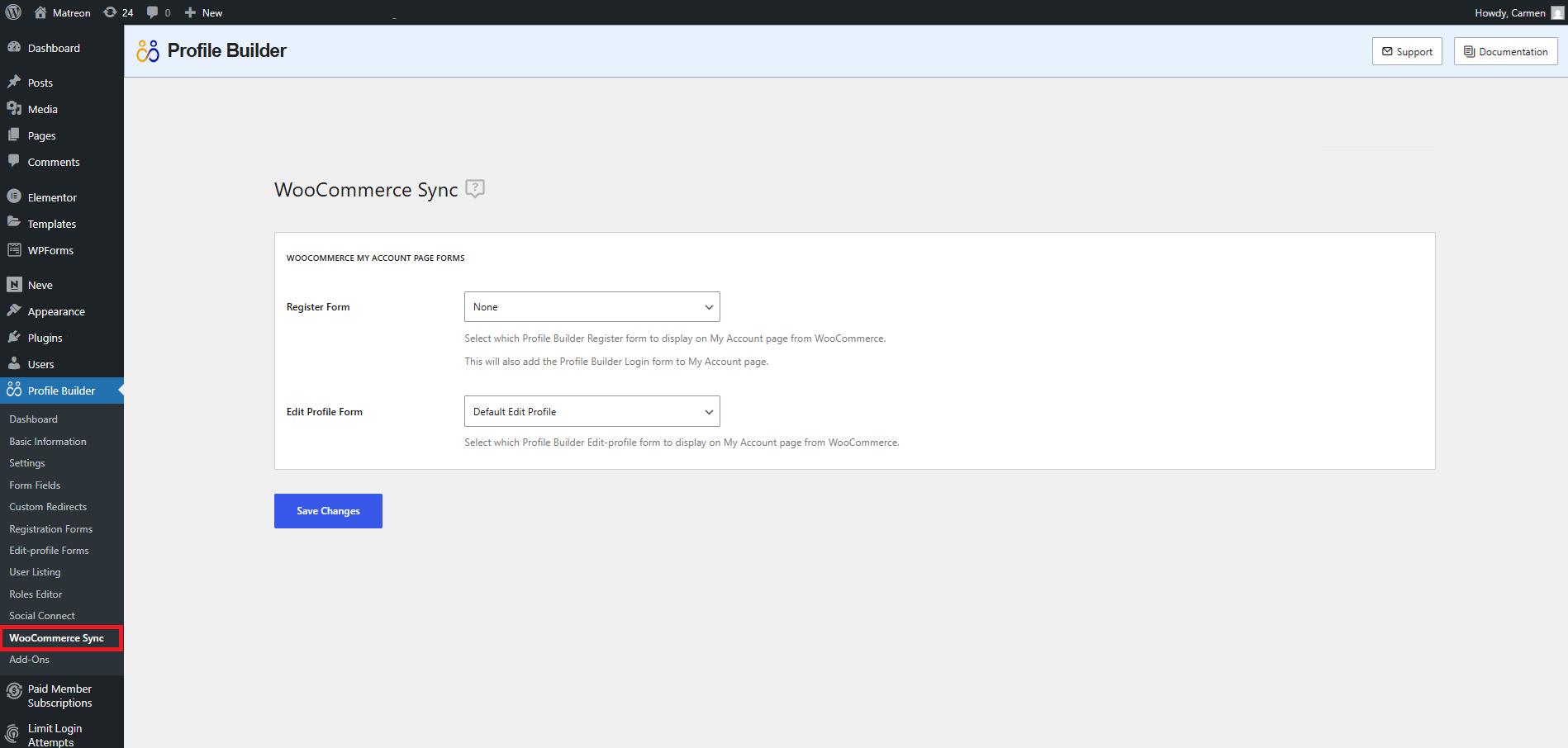This screenshot has height=748, width=1568.
Task: Click the Templates label in sidebar
Action: point(52,224)
